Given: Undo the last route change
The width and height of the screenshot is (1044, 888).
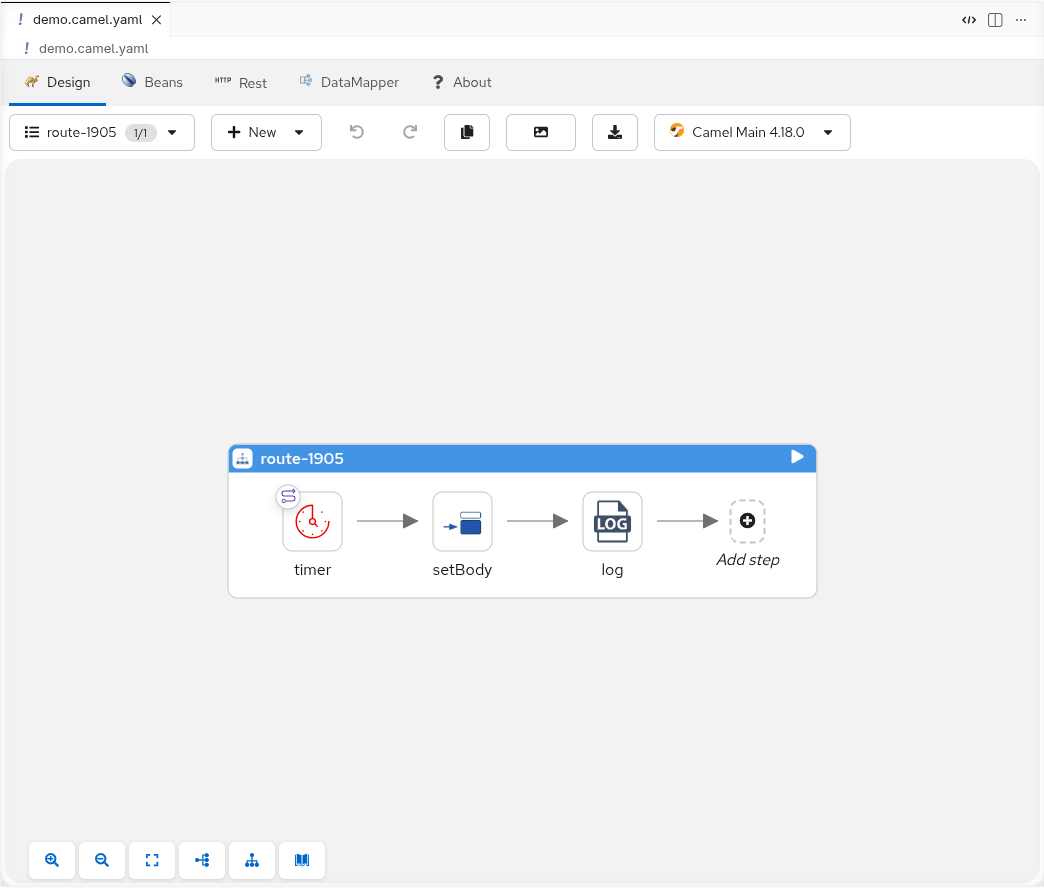Looking at the screenshot, I should click(357, 132).
